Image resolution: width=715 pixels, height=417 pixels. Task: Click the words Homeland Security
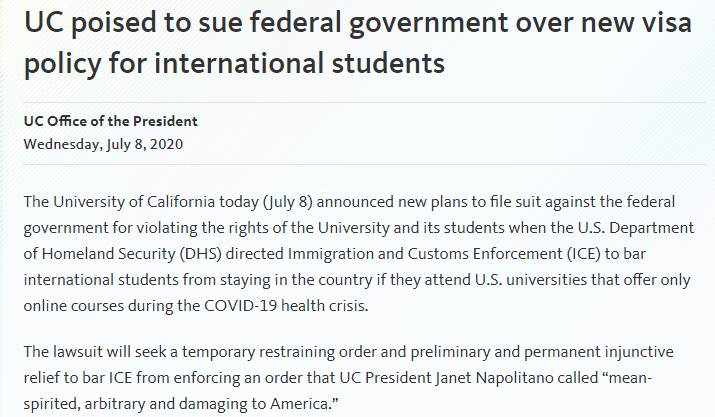point(109,254)
